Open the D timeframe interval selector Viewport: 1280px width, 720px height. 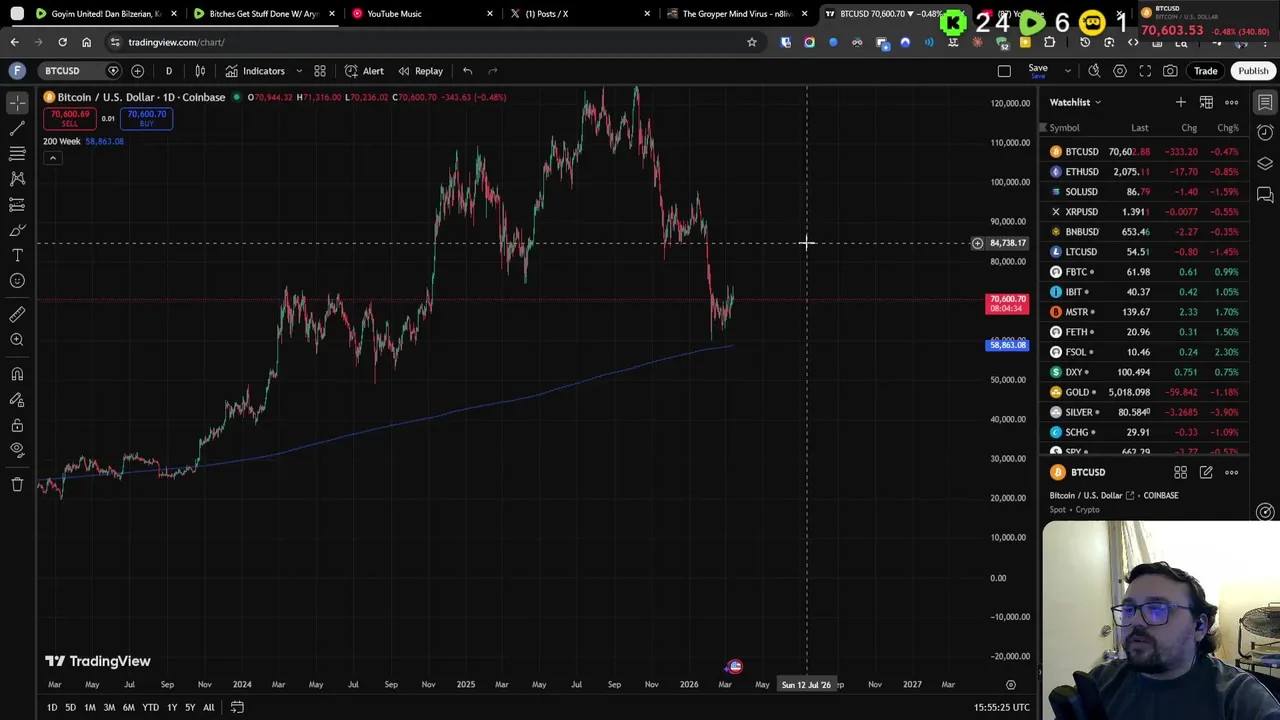[x=168, y=71]
